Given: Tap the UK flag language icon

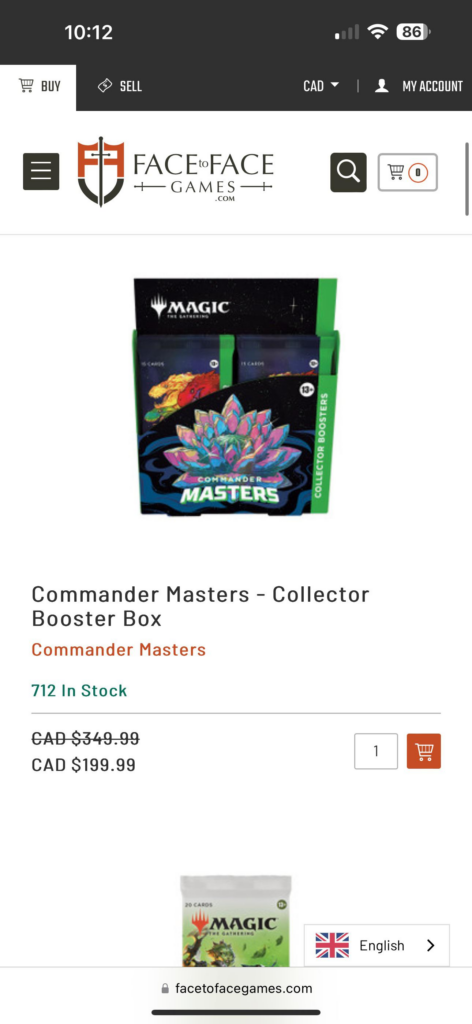Looking at the screenshot, I should 332,945.
